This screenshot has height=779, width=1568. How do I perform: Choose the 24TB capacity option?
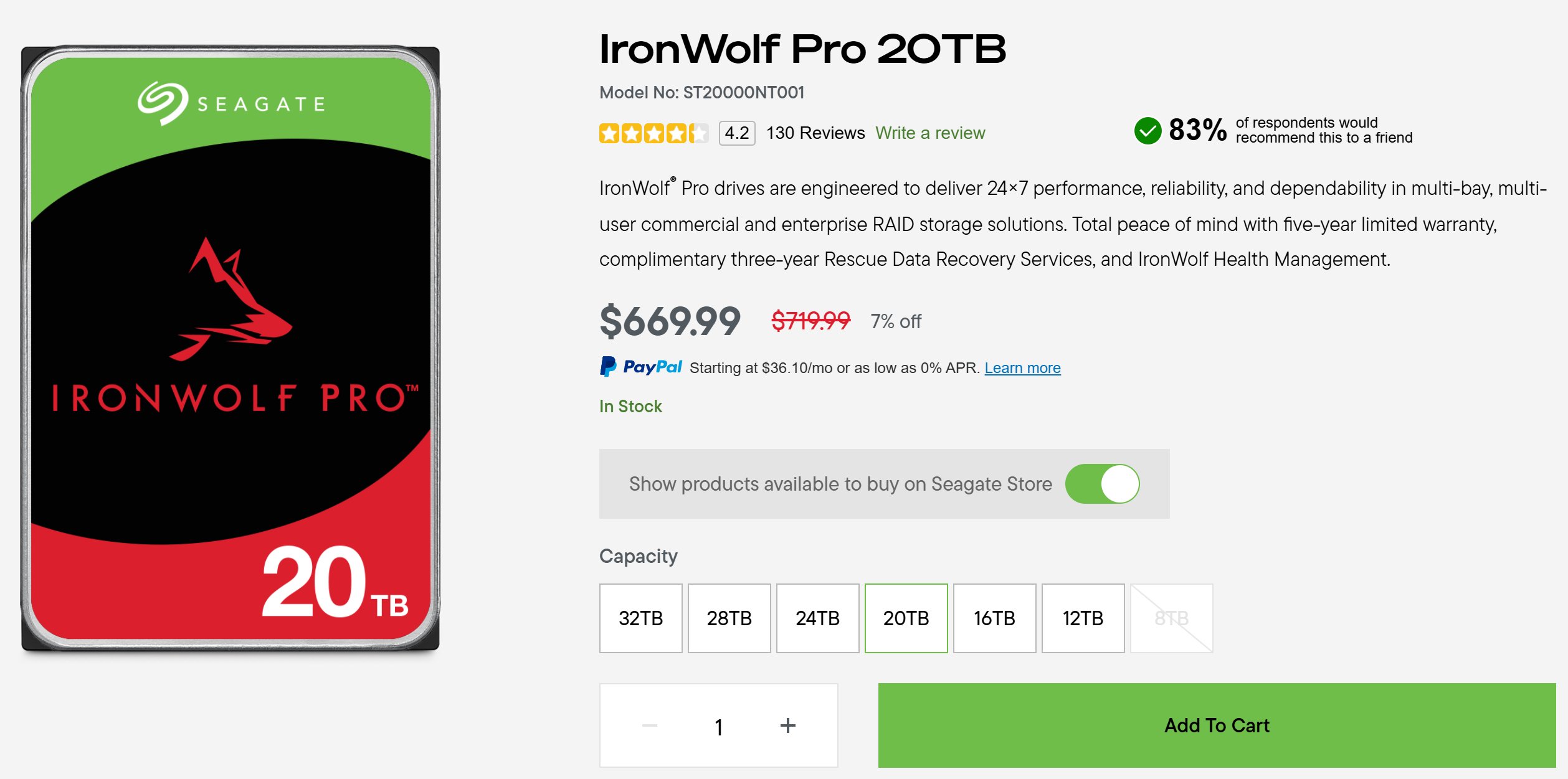817,618
